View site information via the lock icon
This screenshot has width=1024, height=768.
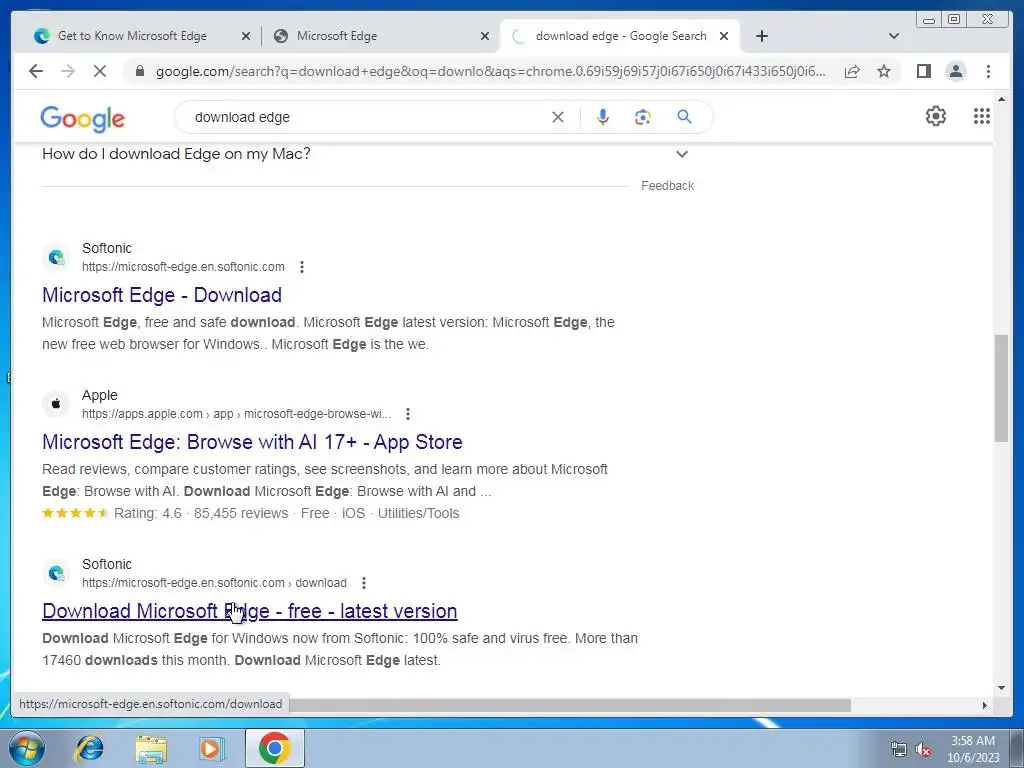pos(140,71)
